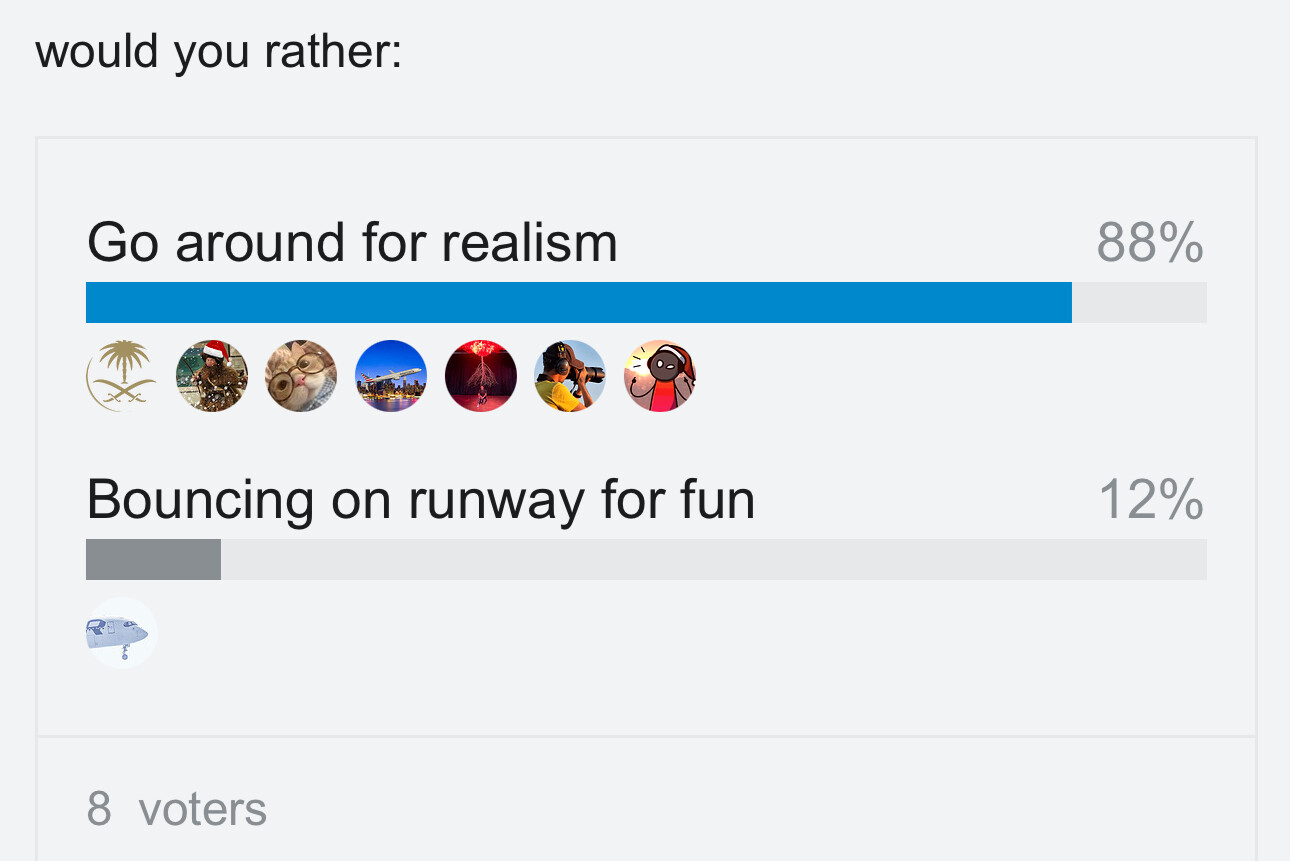Screen dimensions: 1290x861
Task: Select the cartoon character with headphones avatar
Action: tap(660, 376)
